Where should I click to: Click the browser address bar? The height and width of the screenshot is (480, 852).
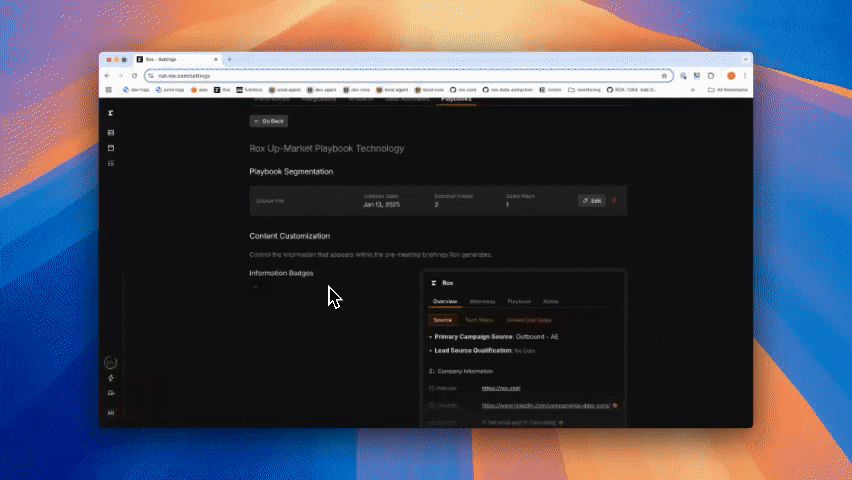click(x=400, y=75)
